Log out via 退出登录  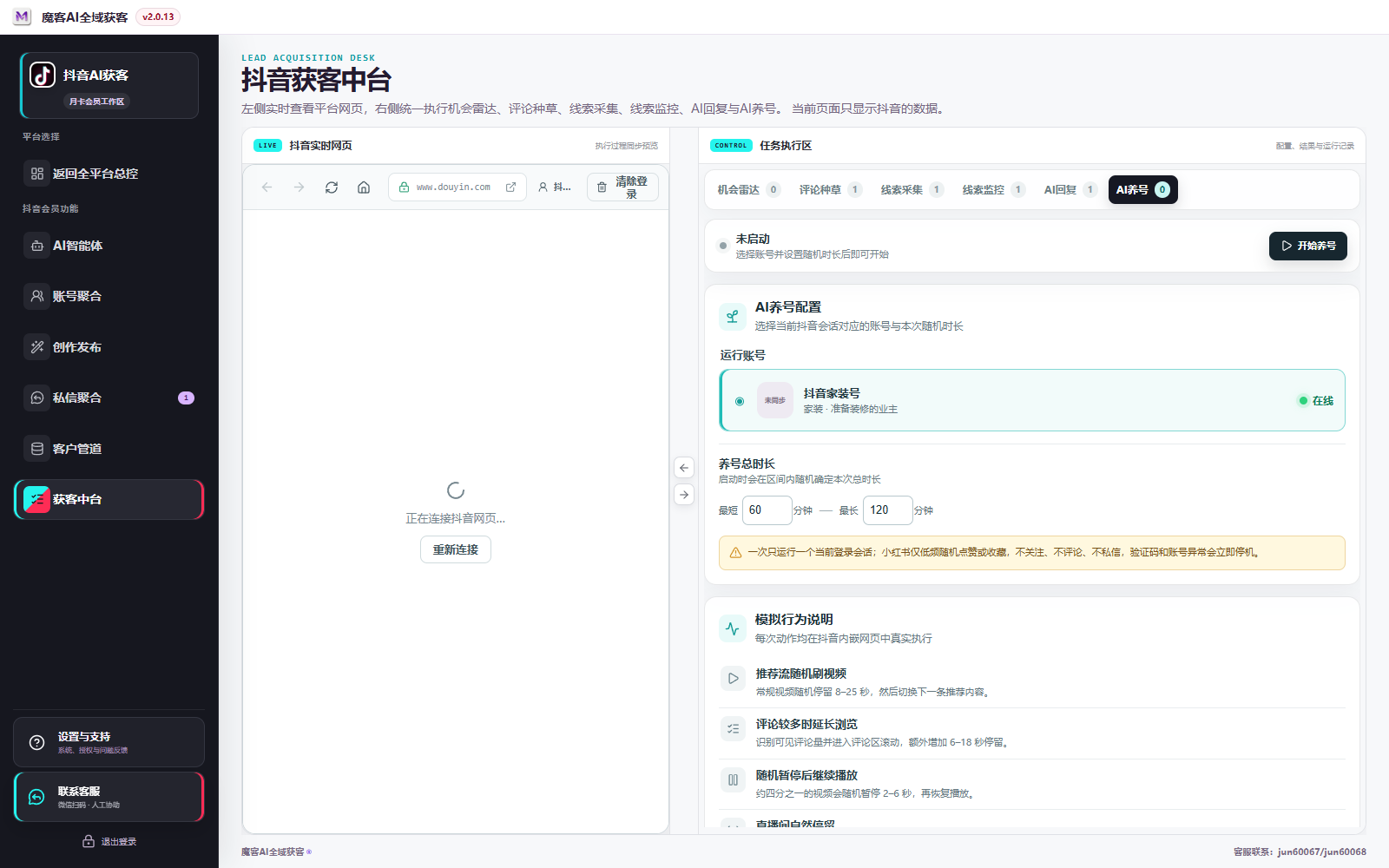click(109, 842)
